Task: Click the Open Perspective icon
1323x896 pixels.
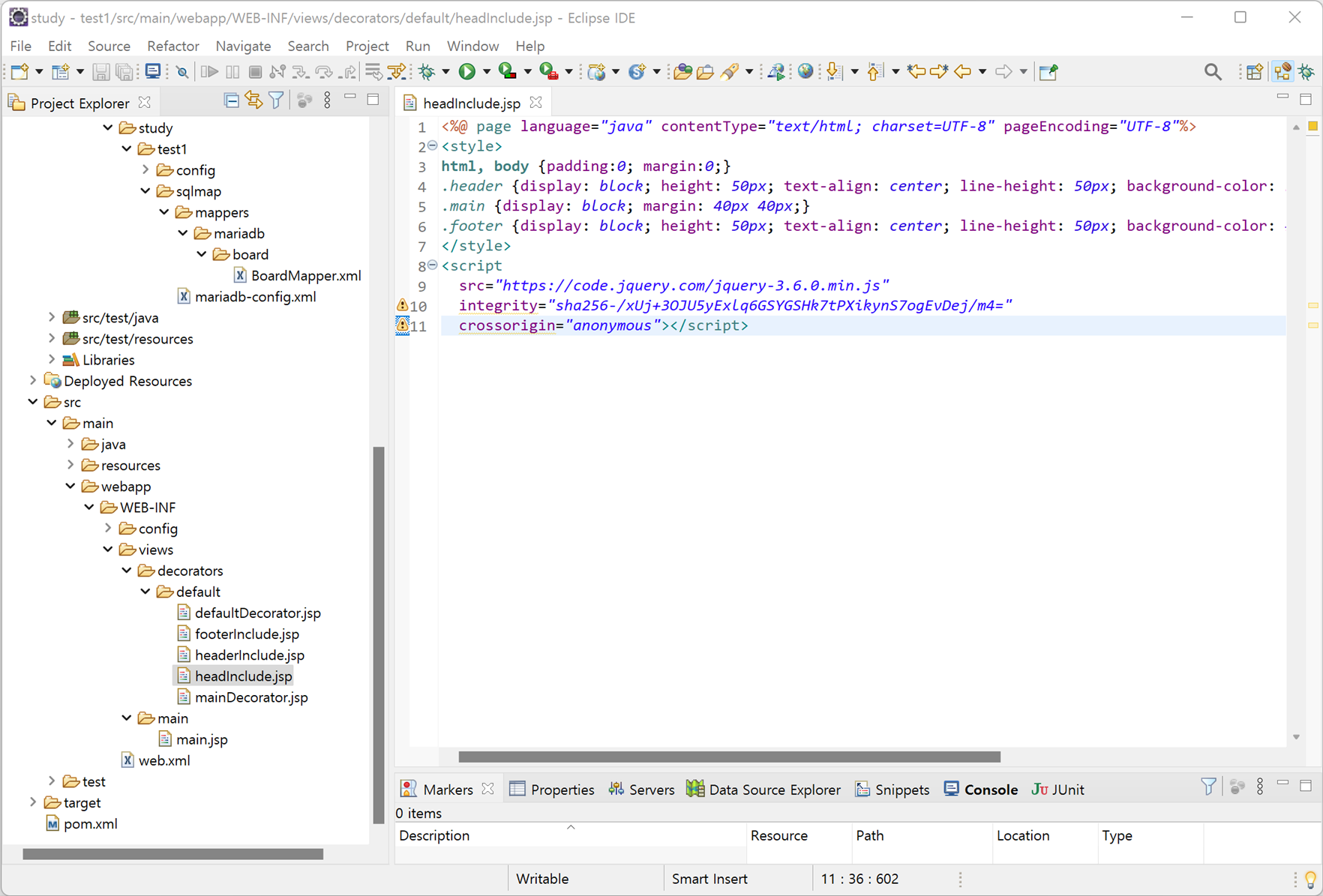Action: [x=1254, y=72]
